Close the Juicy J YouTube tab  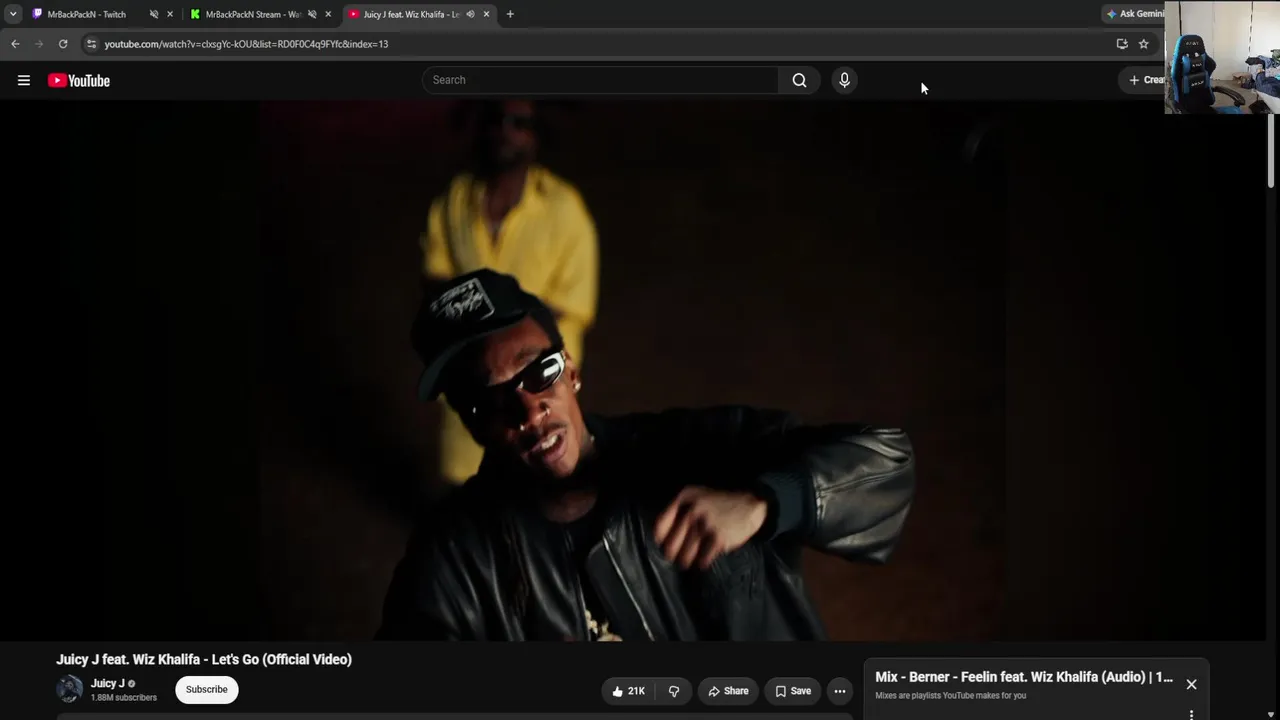pos(486,14)
